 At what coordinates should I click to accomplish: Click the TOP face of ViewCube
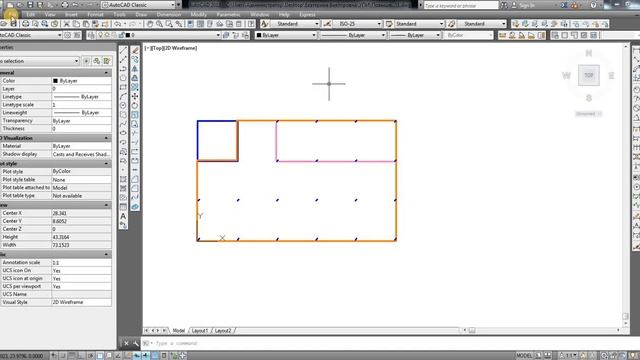[x=589, y=76]
